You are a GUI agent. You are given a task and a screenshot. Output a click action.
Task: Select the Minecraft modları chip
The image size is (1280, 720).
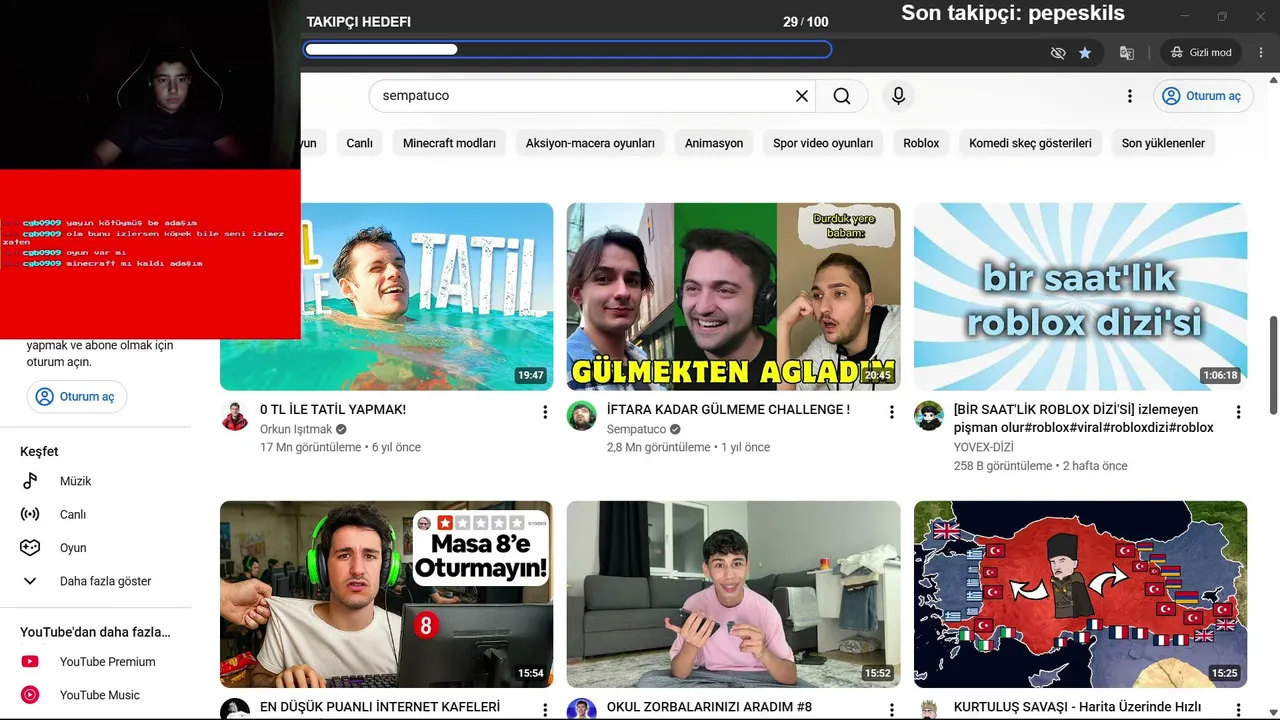click(x=449, y=143)
